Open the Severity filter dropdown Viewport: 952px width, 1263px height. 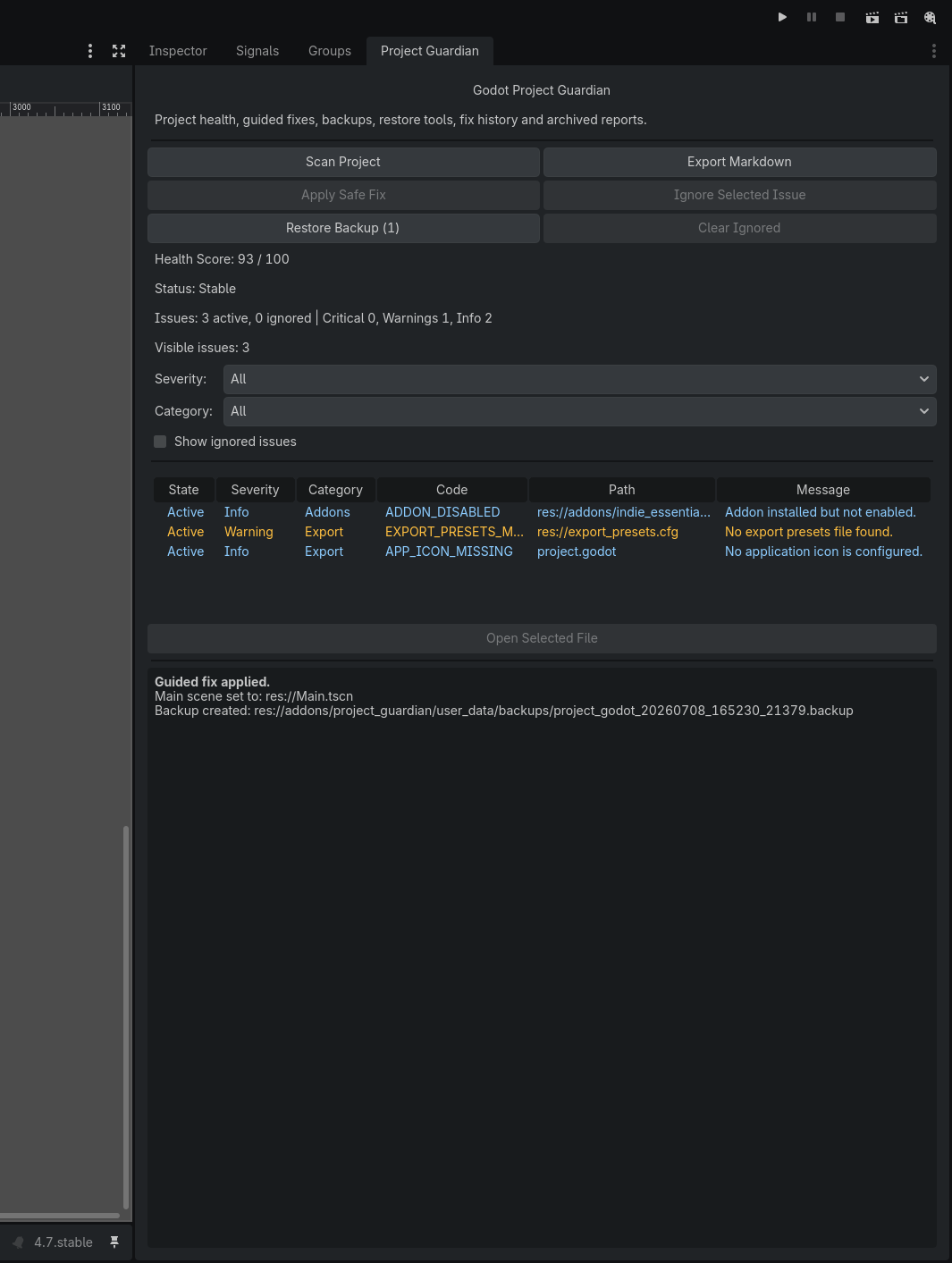click(x=579, y=379)
